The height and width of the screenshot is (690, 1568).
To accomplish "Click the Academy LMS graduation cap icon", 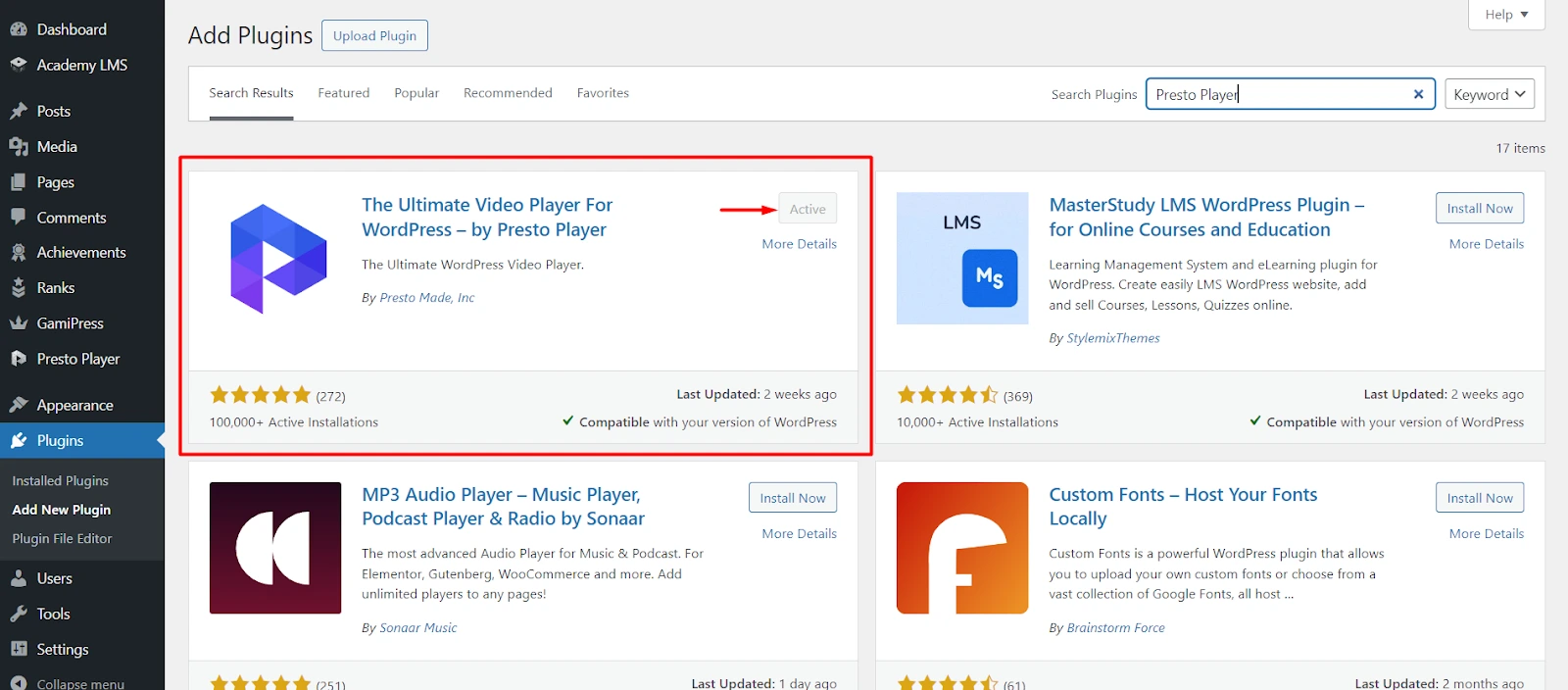I will coord(19,65).
